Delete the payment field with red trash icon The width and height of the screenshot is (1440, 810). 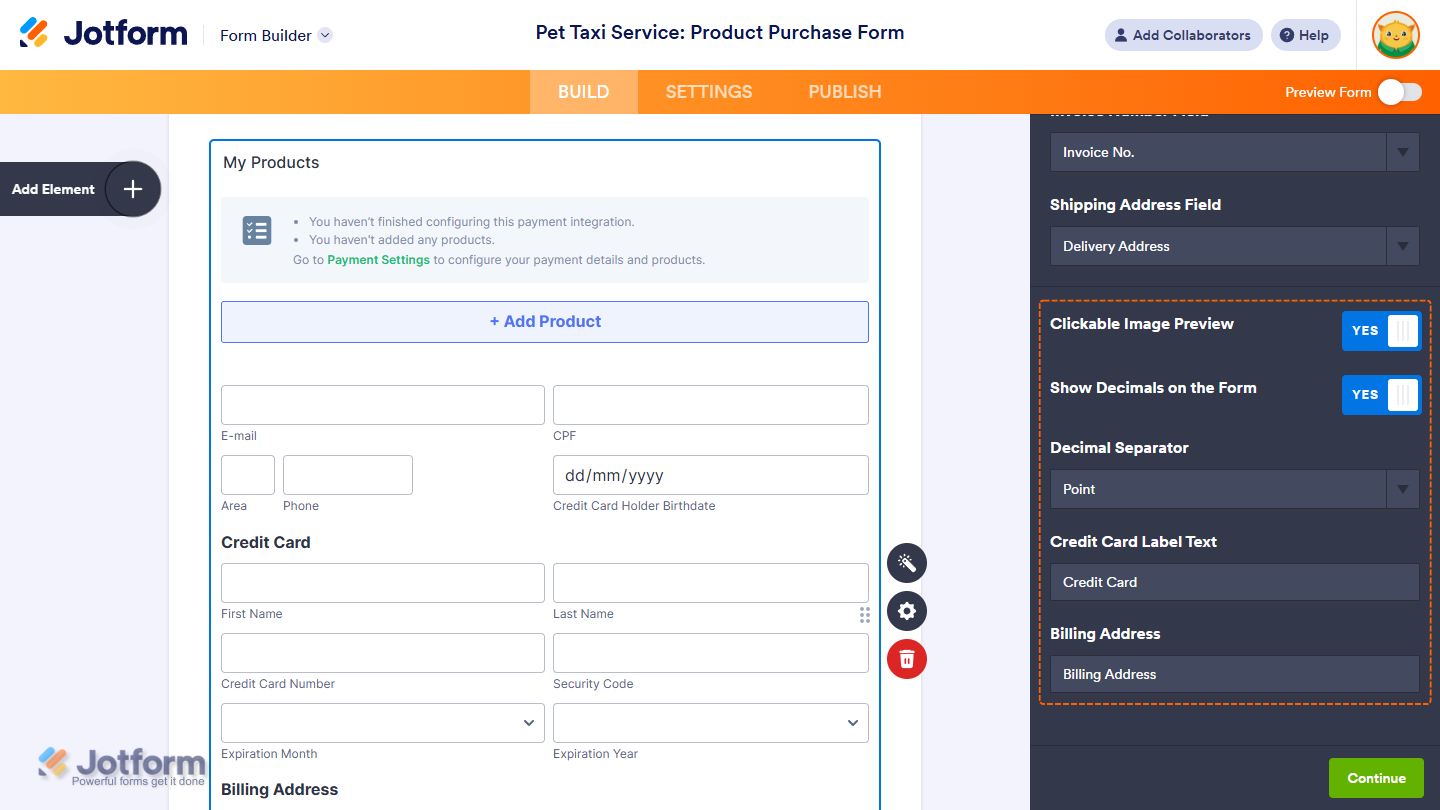[x=907, y=659]
